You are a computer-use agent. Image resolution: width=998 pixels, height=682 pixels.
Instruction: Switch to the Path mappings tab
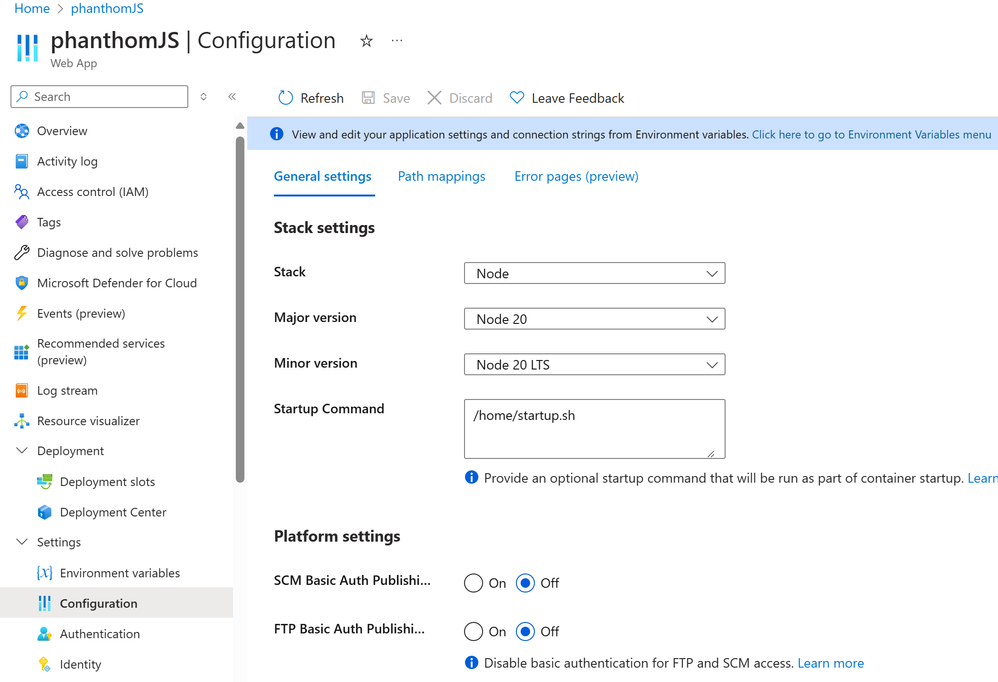pyautogui.click(x=441, y=176)
